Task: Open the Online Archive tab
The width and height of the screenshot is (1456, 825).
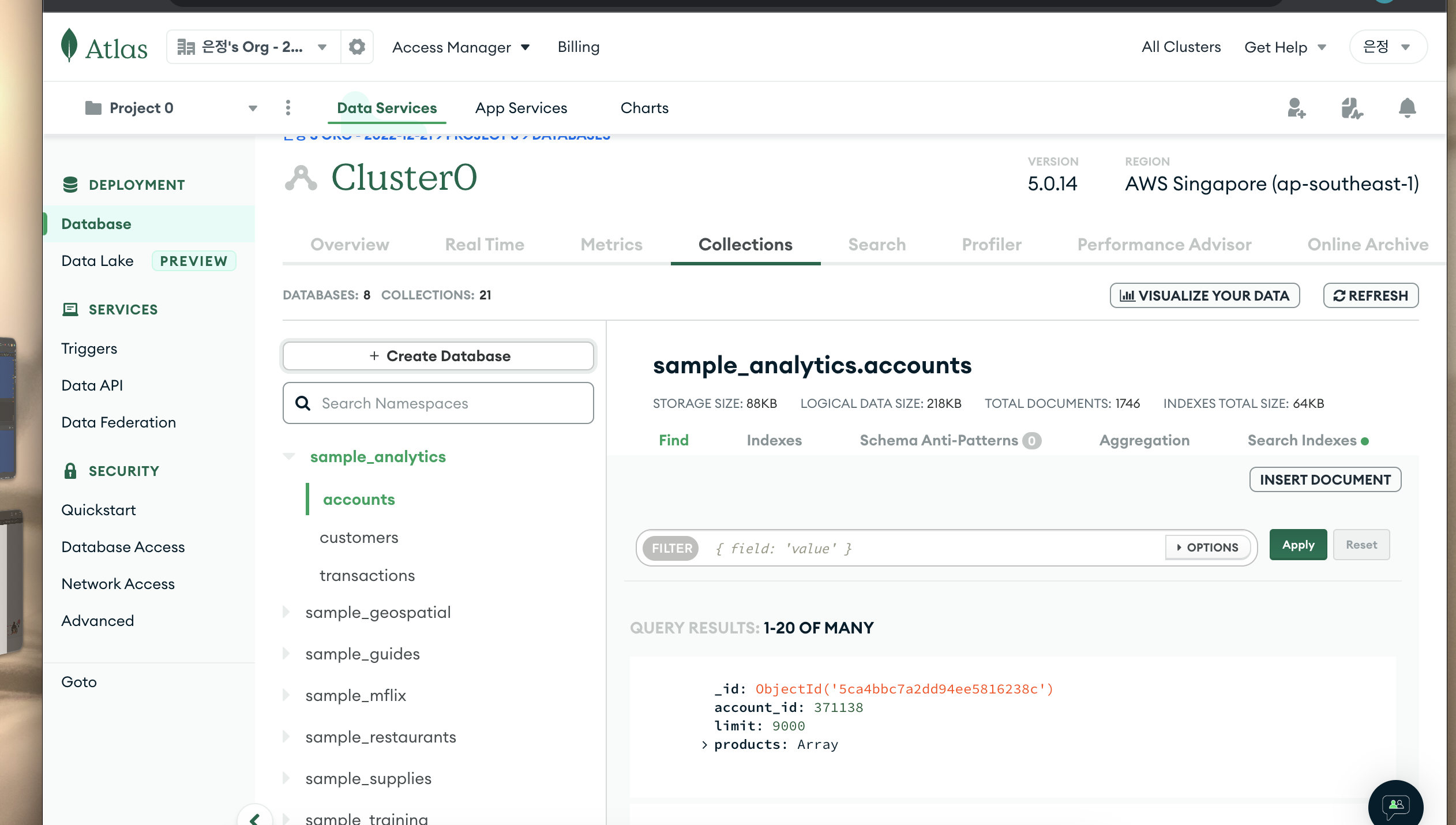Action: [x=1368, y=245]
